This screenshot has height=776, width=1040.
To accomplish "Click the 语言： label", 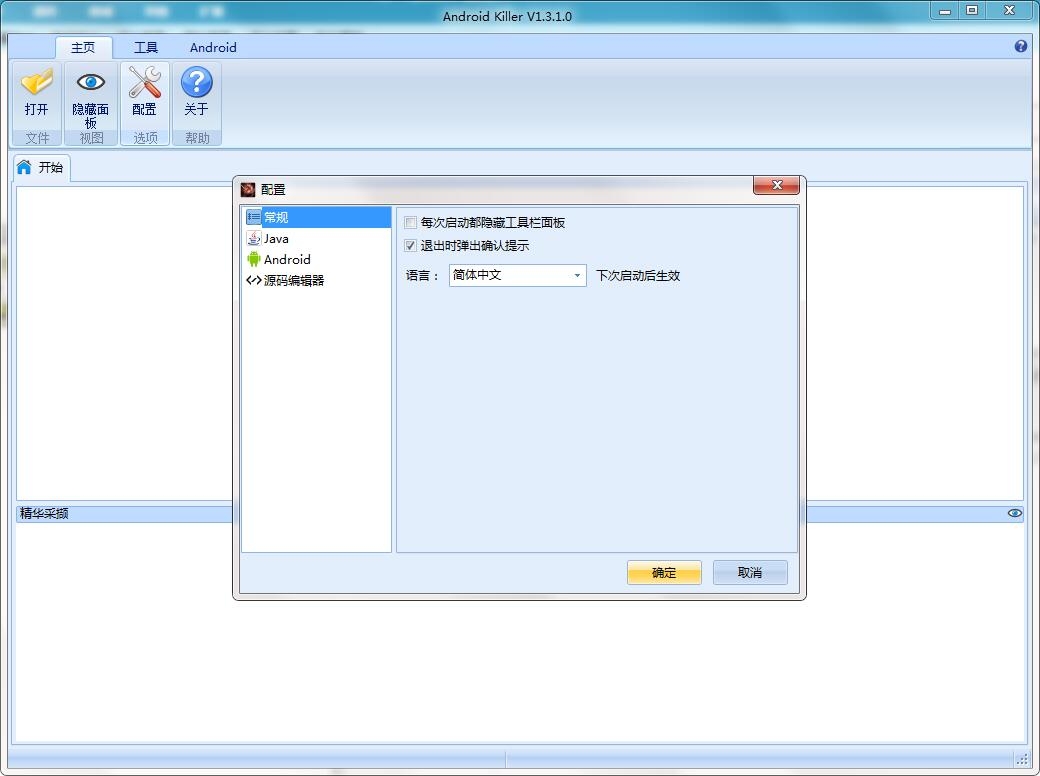I will coord(422,275).
